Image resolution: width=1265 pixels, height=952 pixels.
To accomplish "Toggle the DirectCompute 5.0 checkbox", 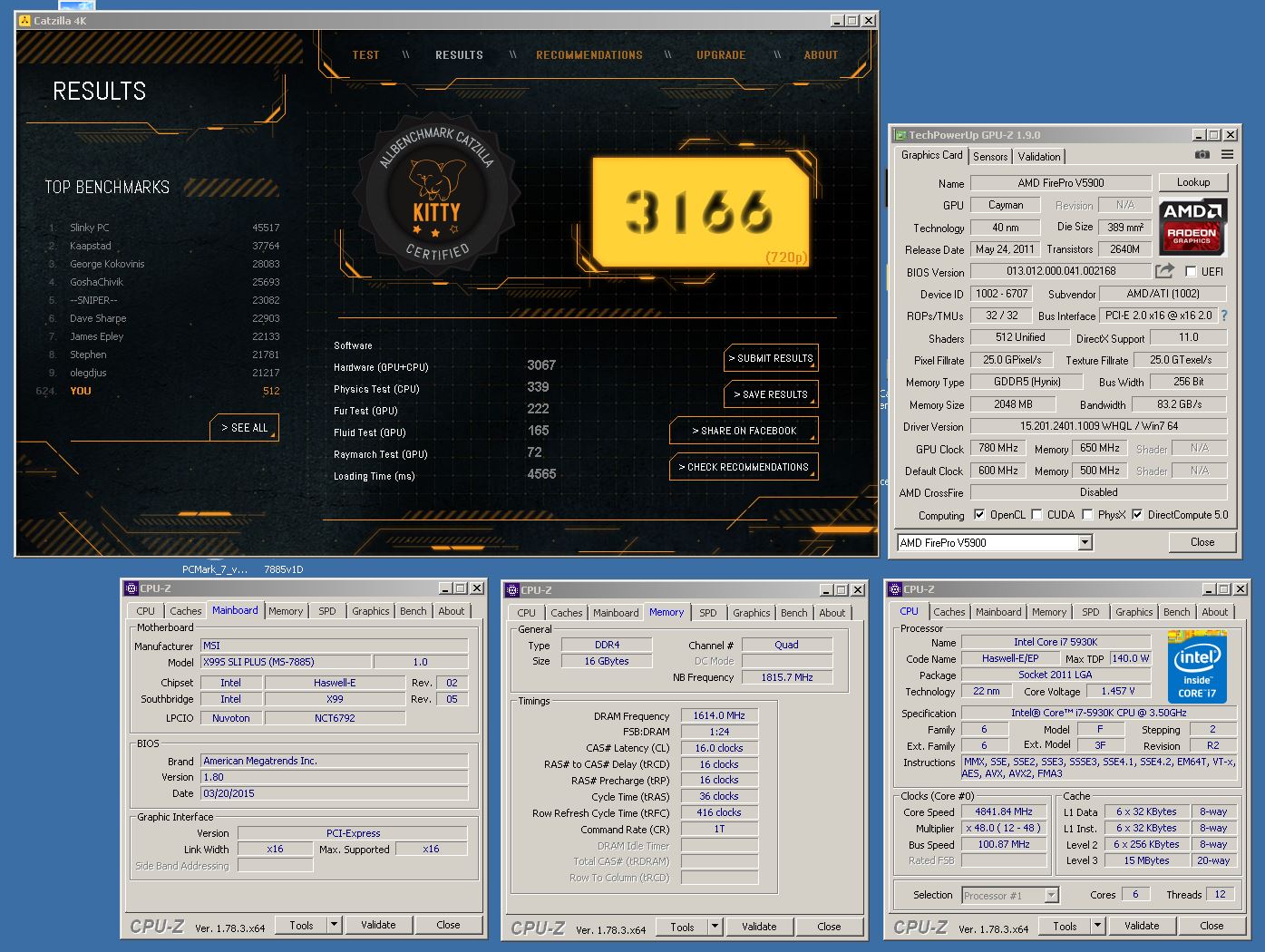I will tap(1137, 514).
